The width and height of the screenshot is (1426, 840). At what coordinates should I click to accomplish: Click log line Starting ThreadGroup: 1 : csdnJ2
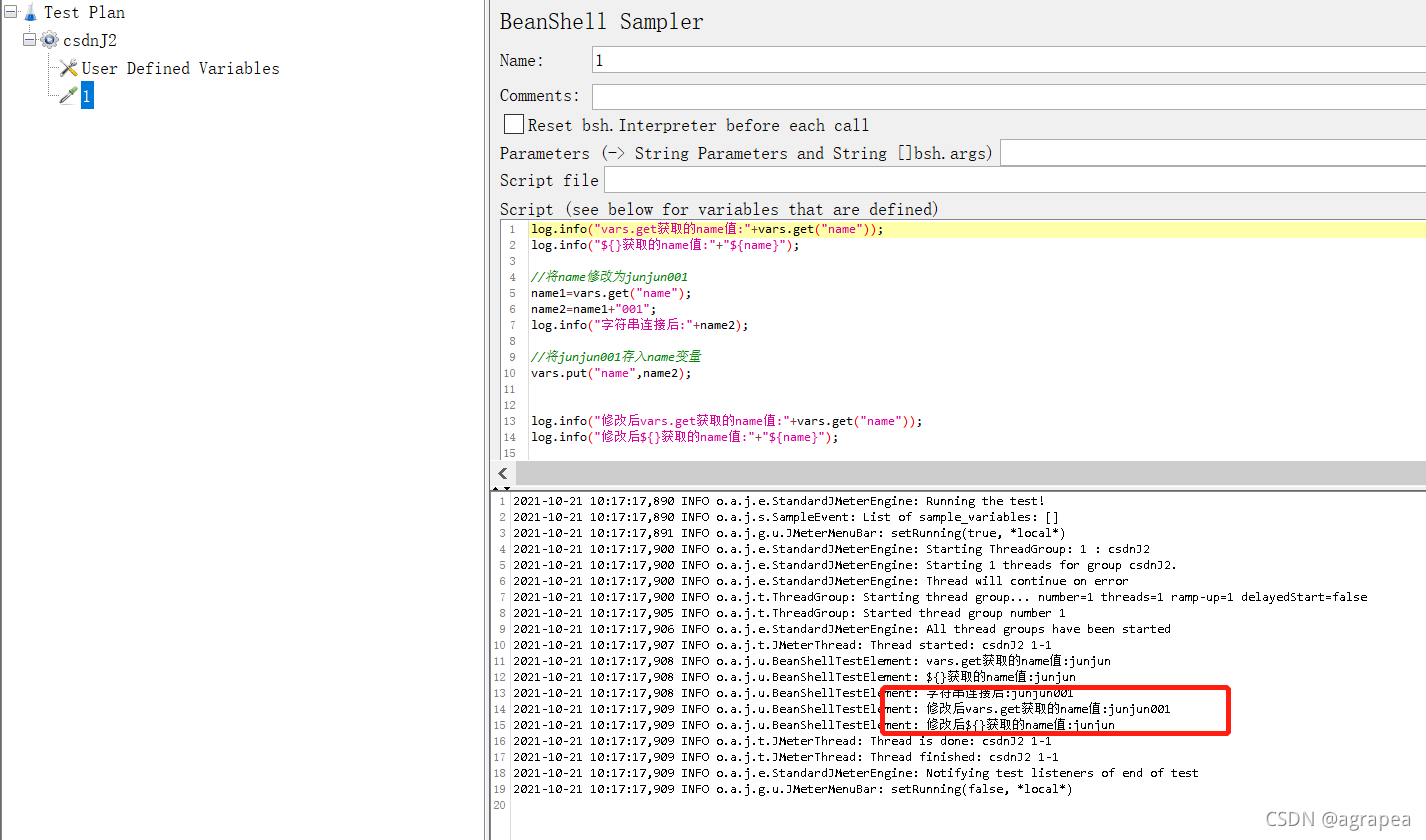831,549
